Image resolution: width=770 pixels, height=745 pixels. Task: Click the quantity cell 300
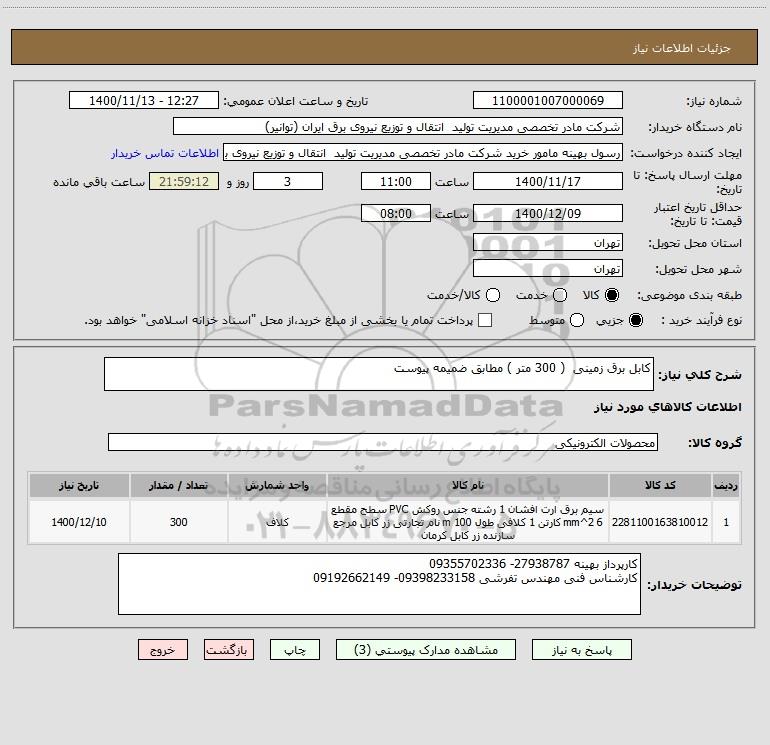point(179,522)
